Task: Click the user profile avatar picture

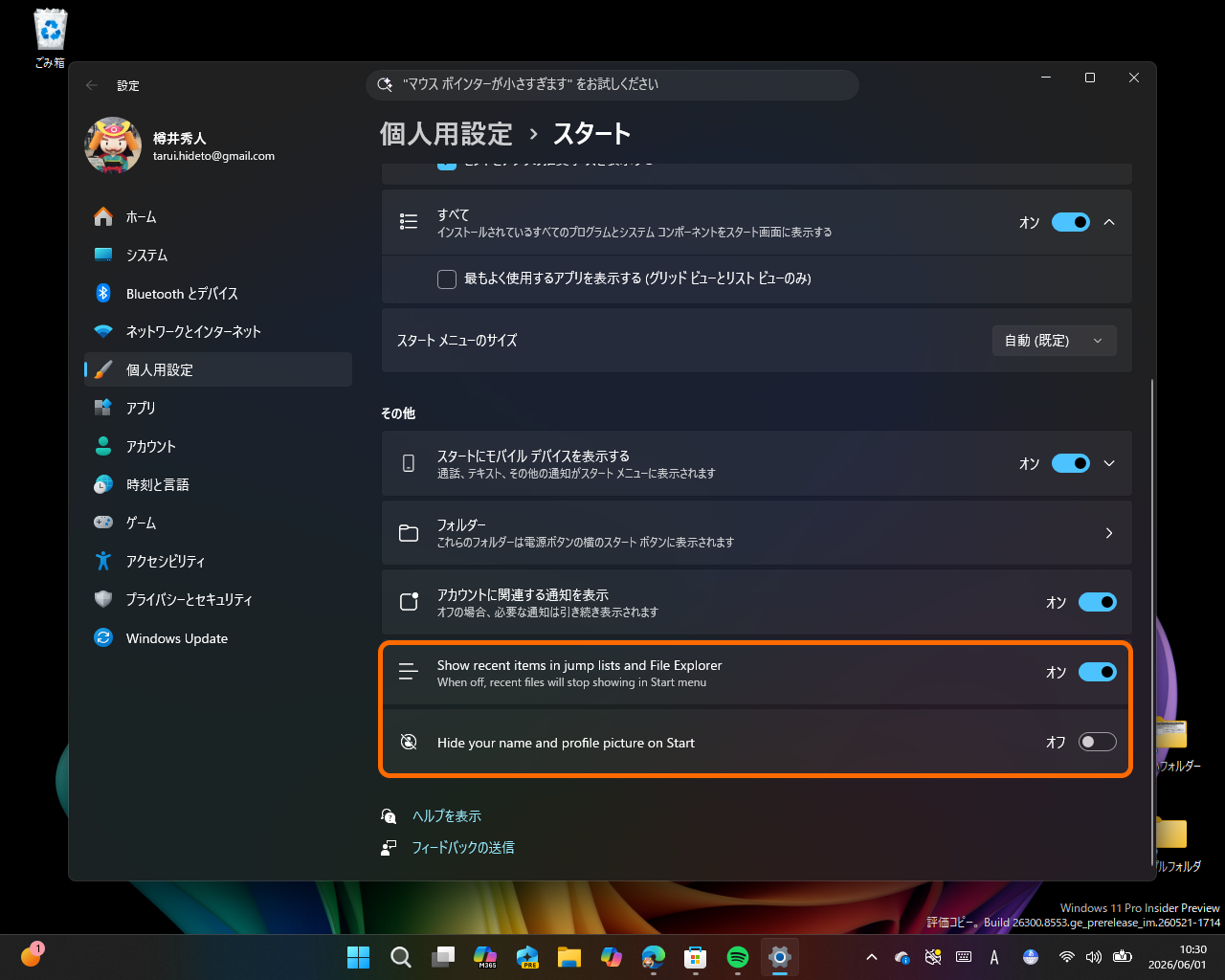Action: [113, 145]
